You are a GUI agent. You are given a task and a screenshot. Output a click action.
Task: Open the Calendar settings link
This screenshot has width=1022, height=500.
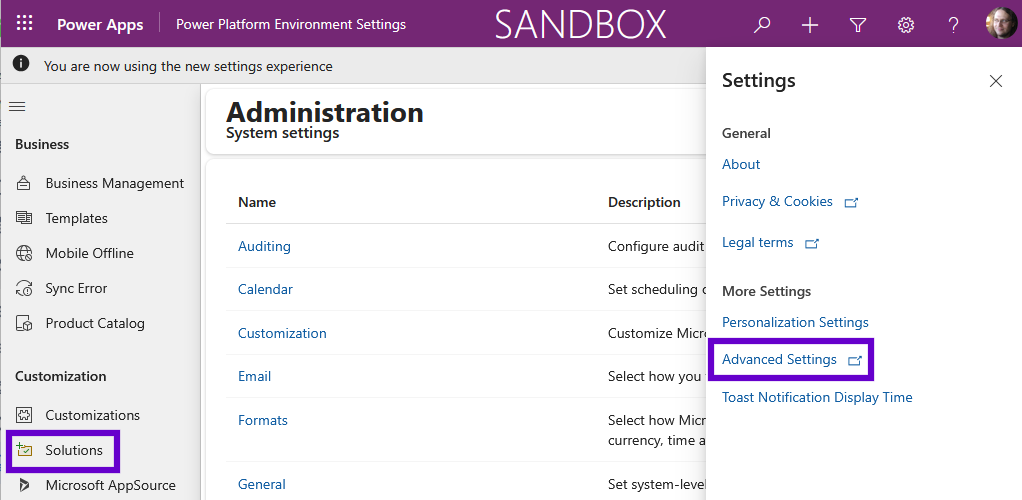(265, 289)
